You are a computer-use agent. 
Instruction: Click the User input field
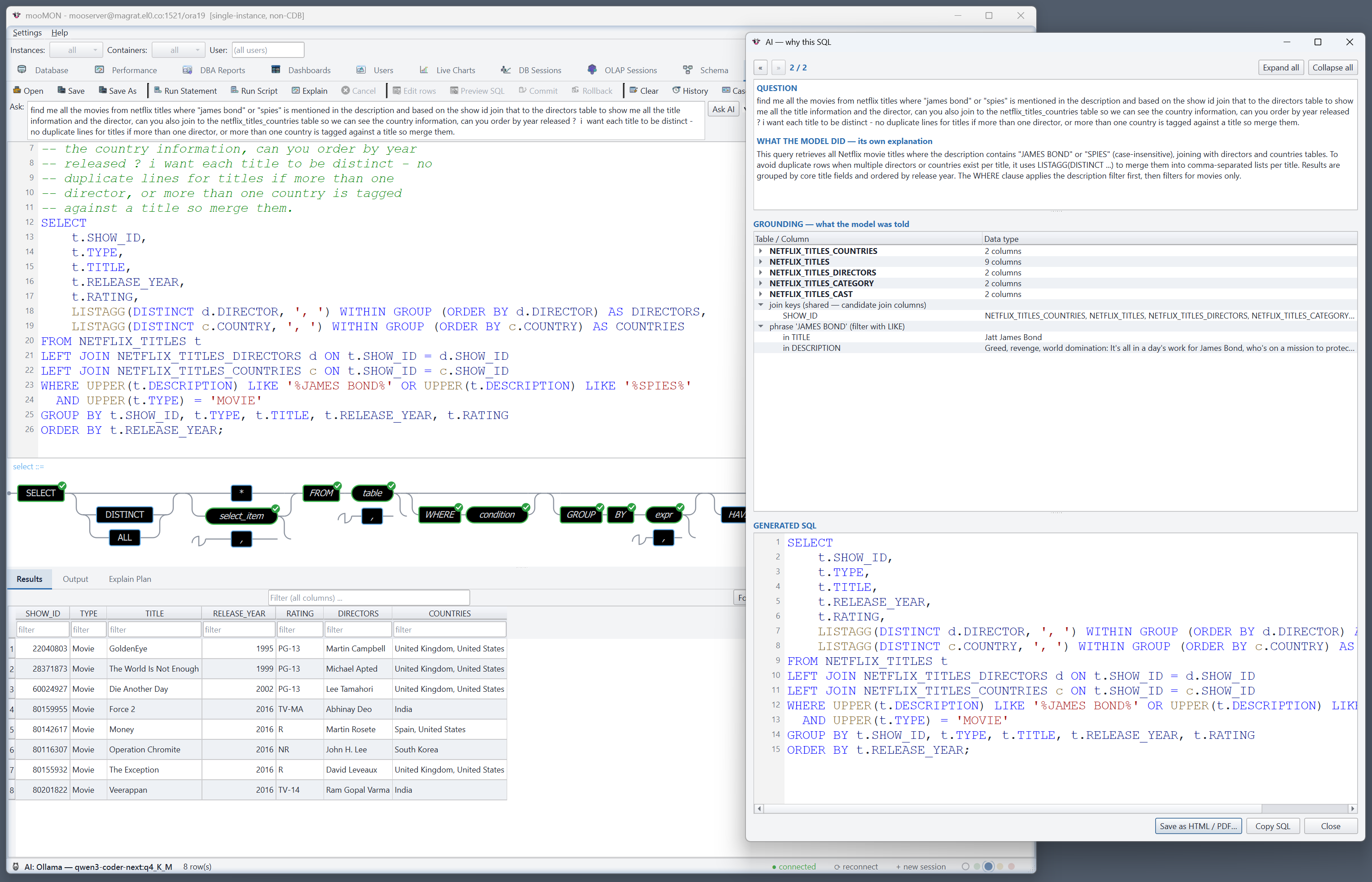click(267, 50)
